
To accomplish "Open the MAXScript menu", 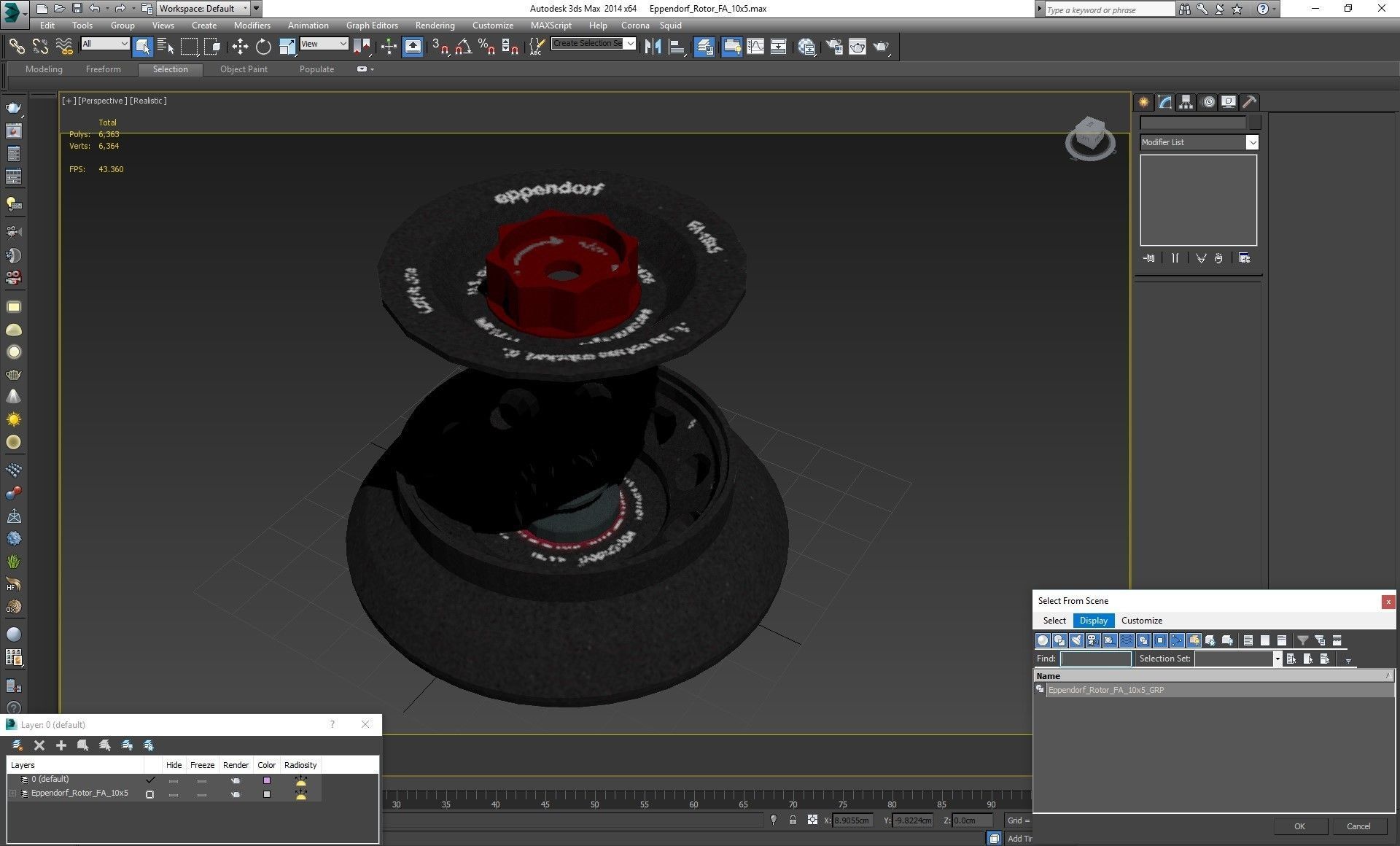I will point(551,26).
